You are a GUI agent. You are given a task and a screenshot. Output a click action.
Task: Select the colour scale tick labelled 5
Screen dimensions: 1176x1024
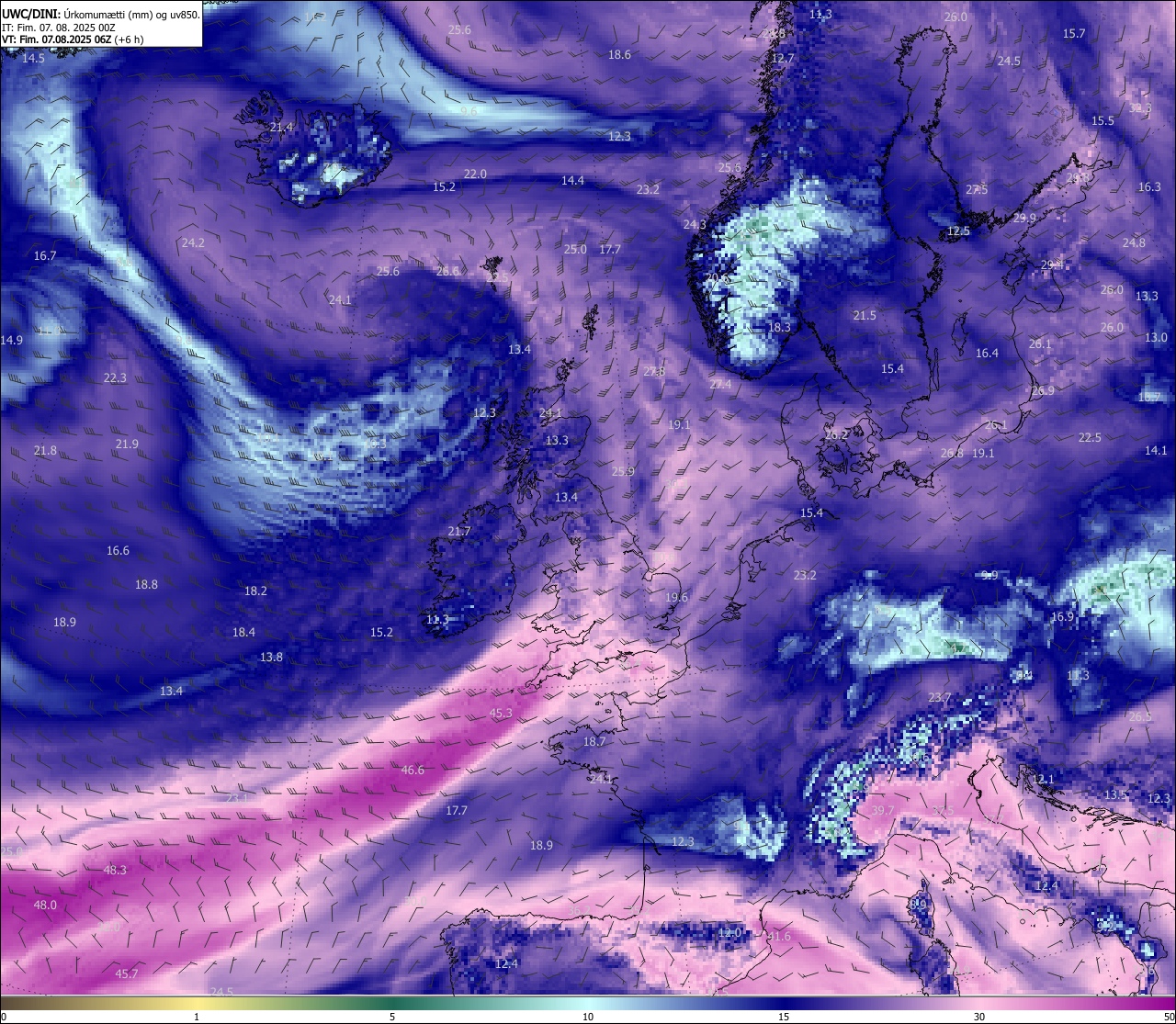coord(392,1017)
